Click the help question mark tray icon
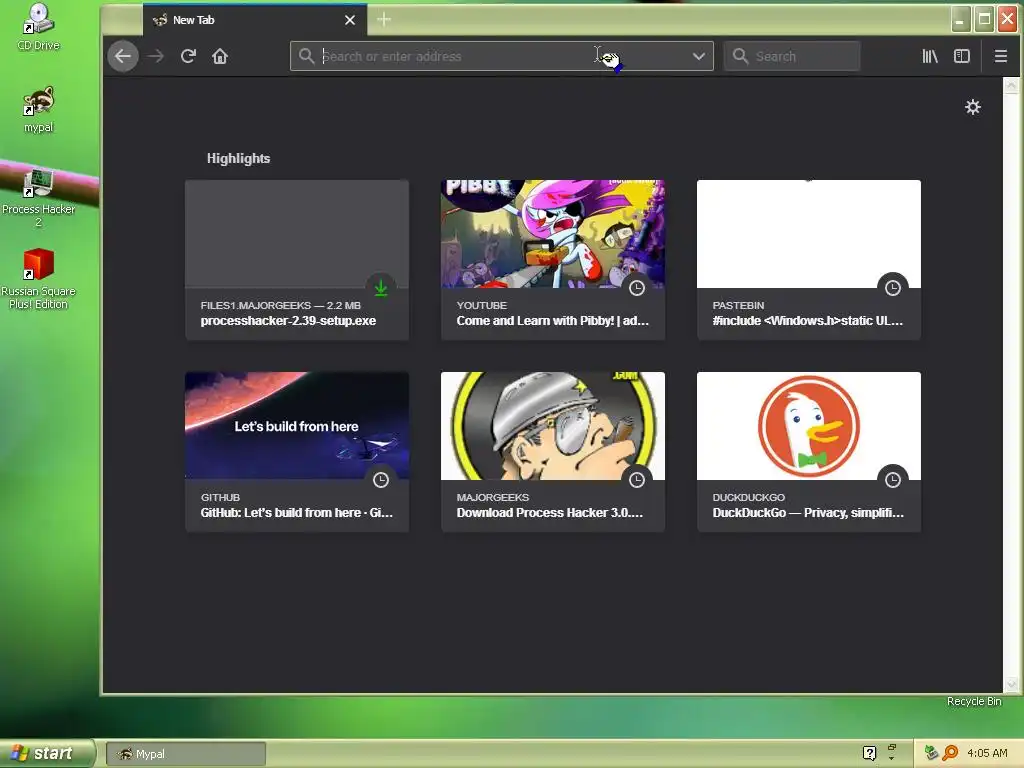 869,753
